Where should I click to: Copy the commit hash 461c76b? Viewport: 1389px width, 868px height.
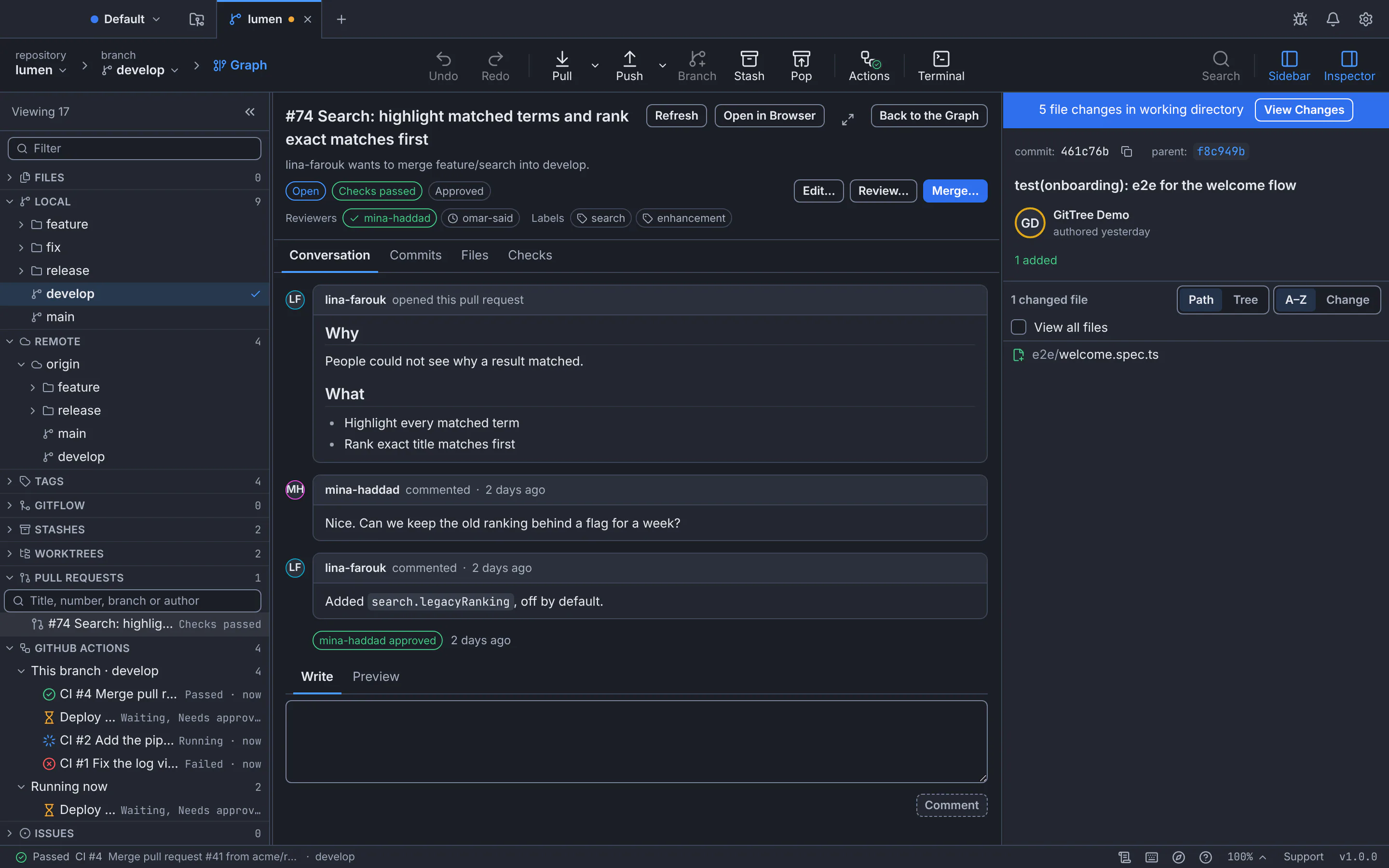(x=1127, y=151)
